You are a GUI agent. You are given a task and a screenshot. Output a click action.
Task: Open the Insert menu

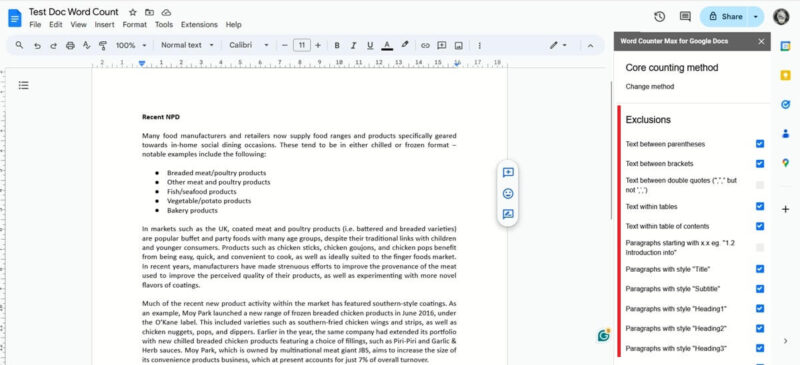[105, 25]
